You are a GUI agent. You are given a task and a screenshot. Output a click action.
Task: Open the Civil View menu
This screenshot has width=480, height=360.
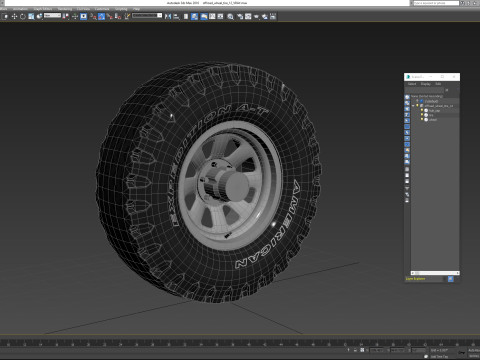pos(83,9)
